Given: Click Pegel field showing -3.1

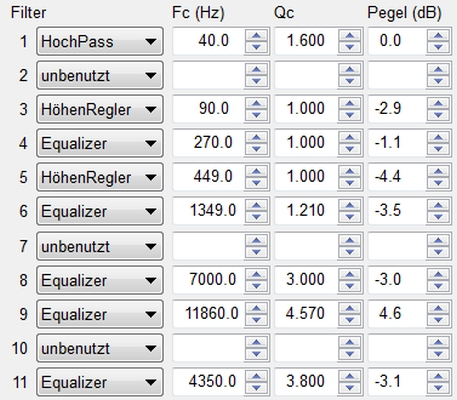Looking at the screenshot, I should [x=397, y=381].
